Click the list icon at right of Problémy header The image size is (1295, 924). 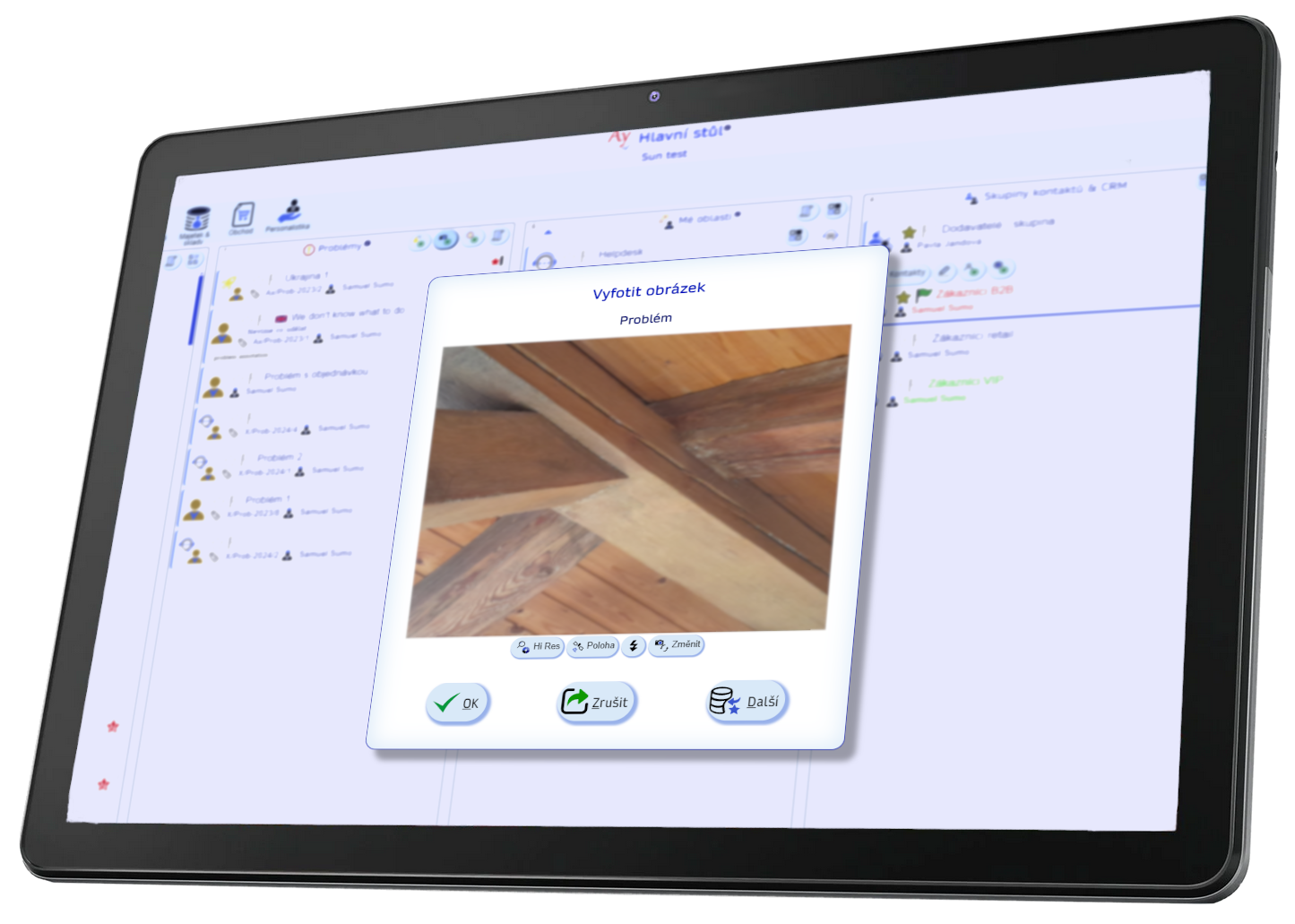click(498, 236)
